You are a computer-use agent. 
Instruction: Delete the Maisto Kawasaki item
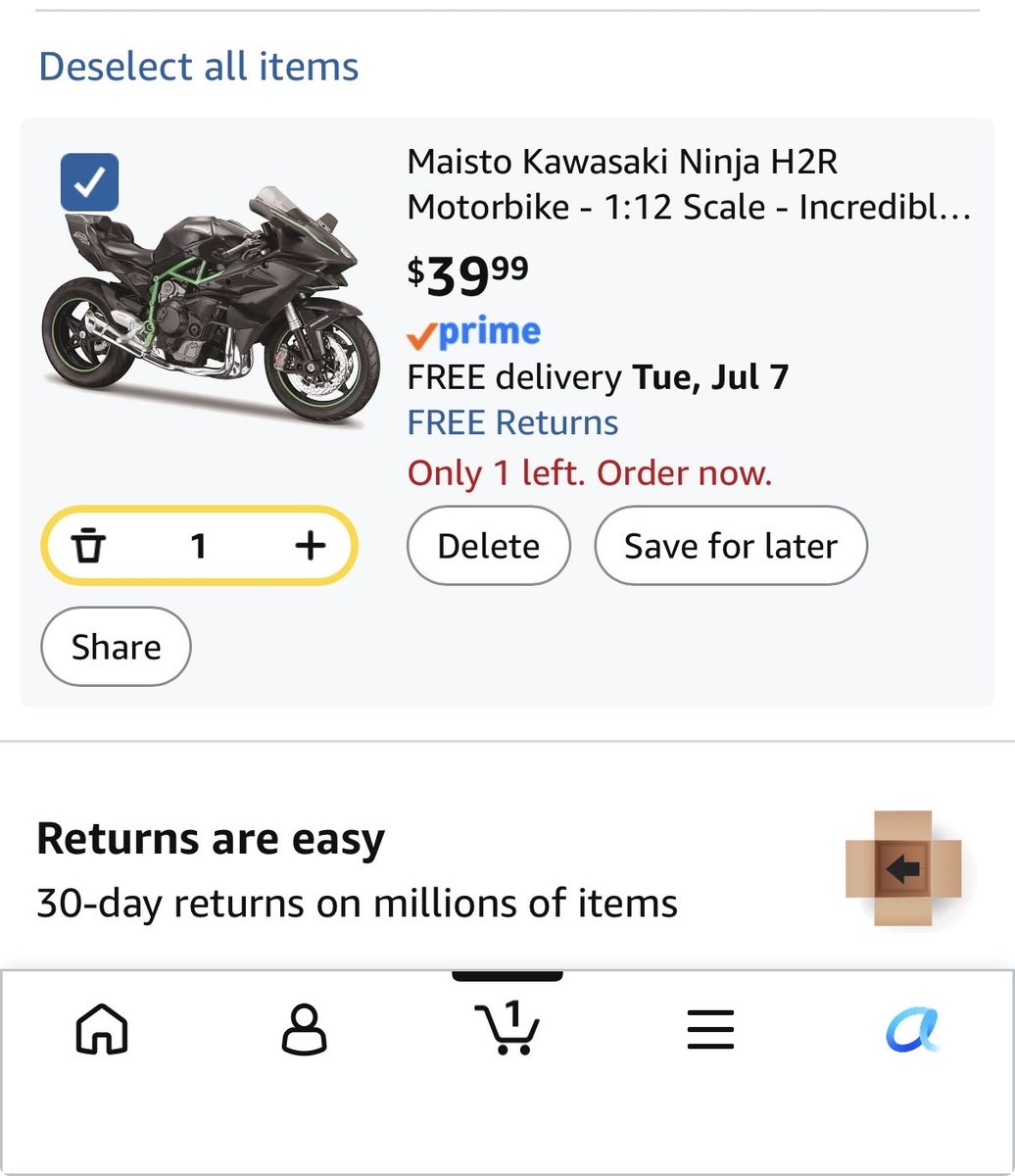click(489, 546)
